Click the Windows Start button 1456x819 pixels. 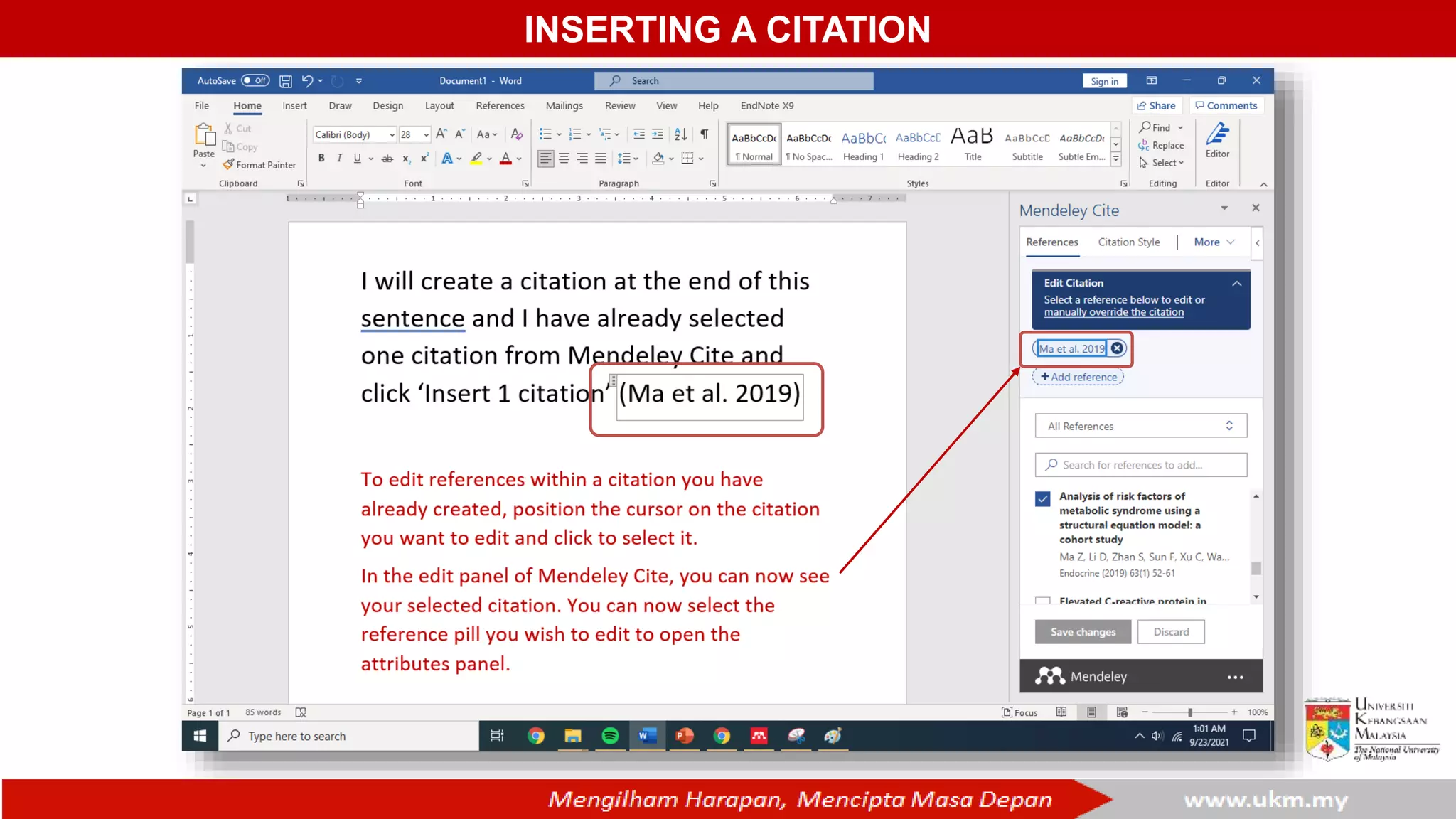(200, 736)
